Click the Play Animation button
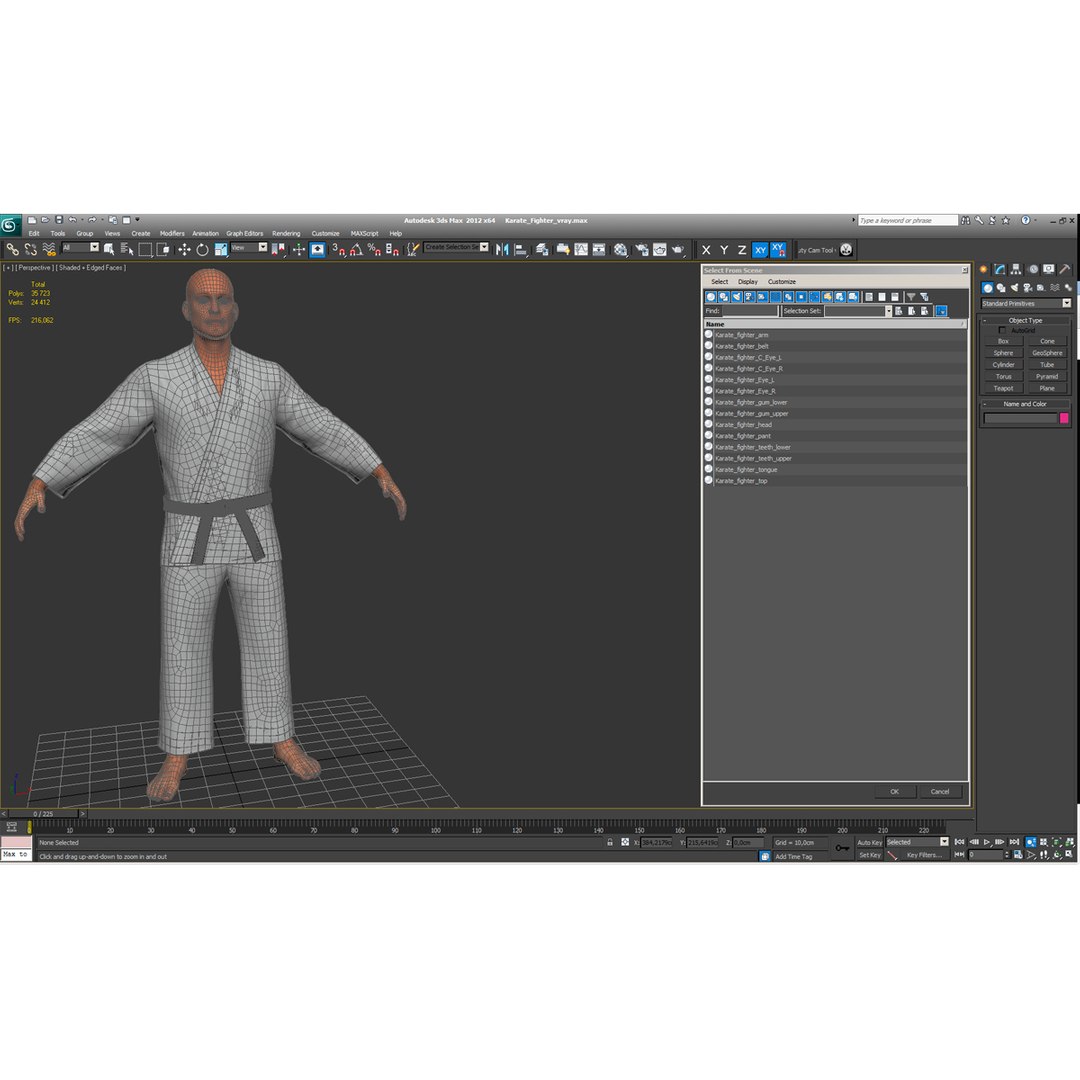 pos(987,842)
